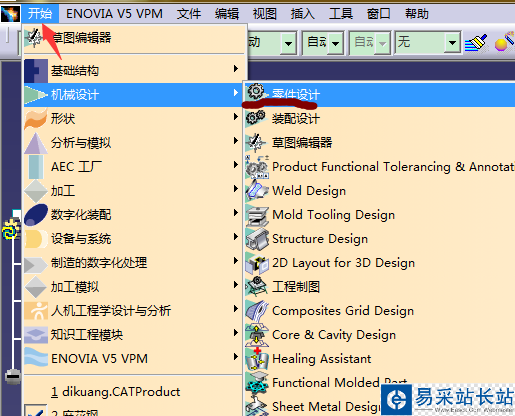
Task: Choose 装配设计 (Assembly Design) workbench
Action: tap(379, 119)
